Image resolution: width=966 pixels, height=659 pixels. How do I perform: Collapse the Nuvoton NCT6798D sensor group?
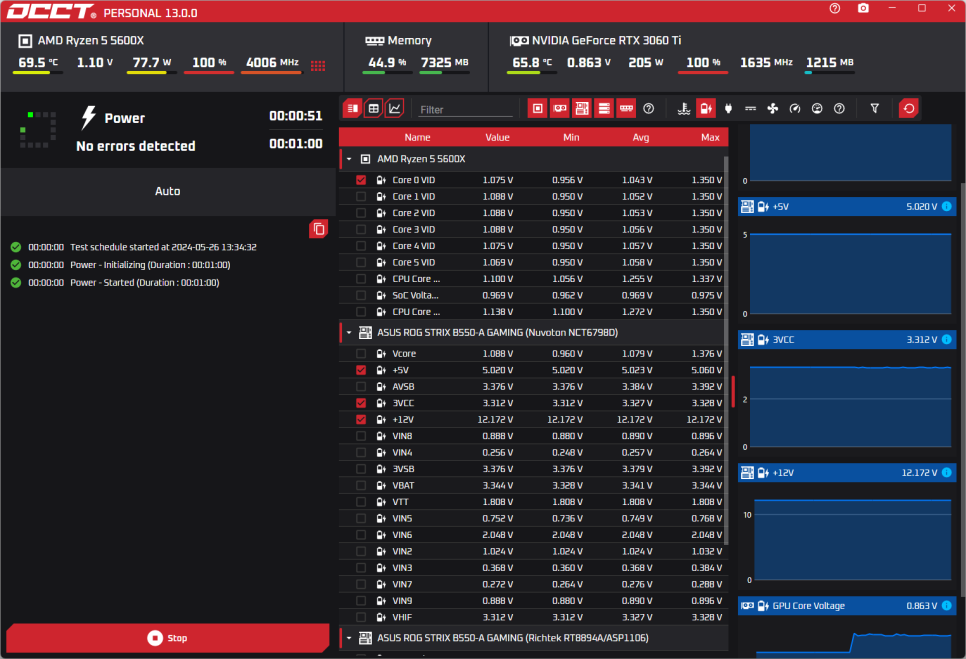point(349,332)
